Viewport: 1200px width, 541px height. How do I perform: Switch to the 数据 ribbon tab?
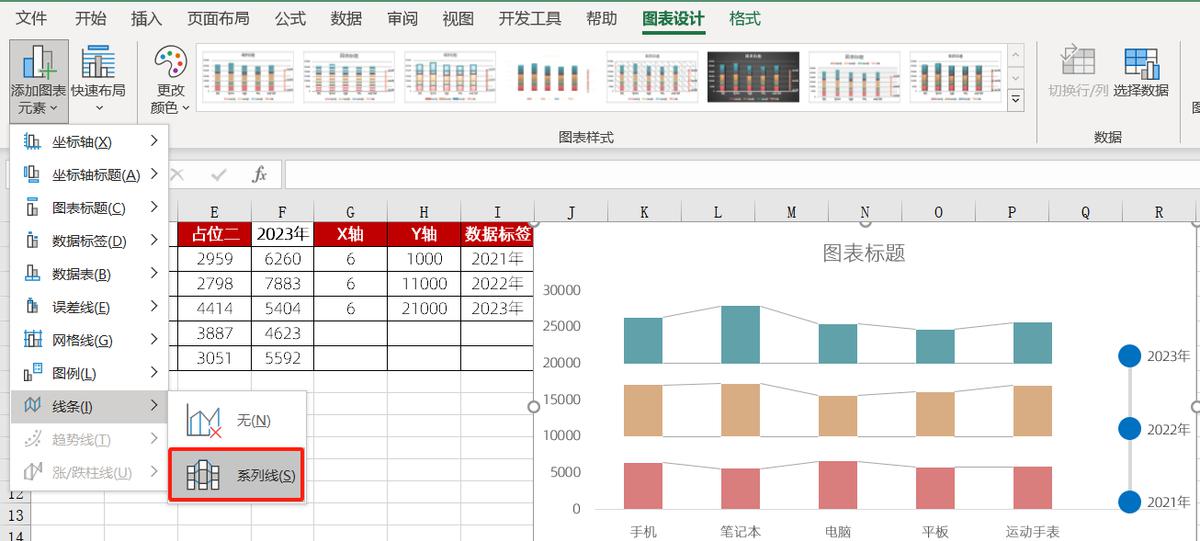coord(346,19)
